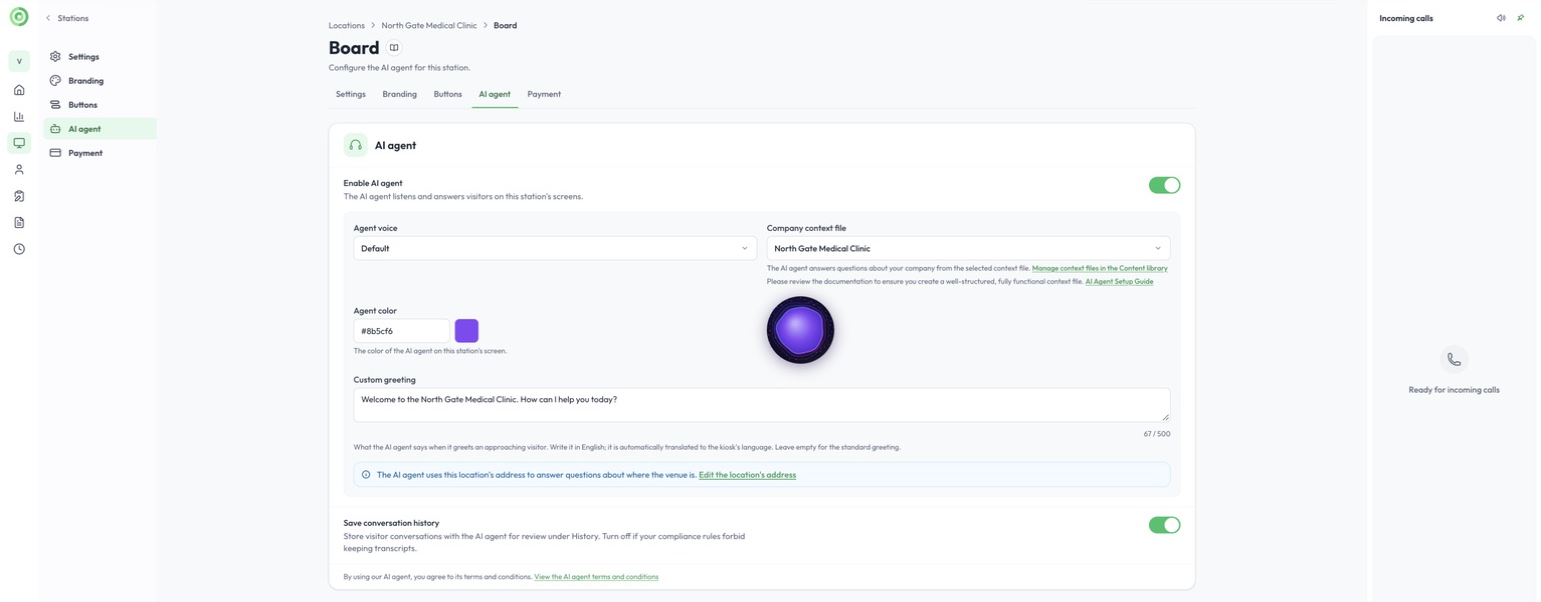Click the "67 / 500" character counter
Image resolution: width=1541 pixels, height=602 pixels.
[1156, 434]
